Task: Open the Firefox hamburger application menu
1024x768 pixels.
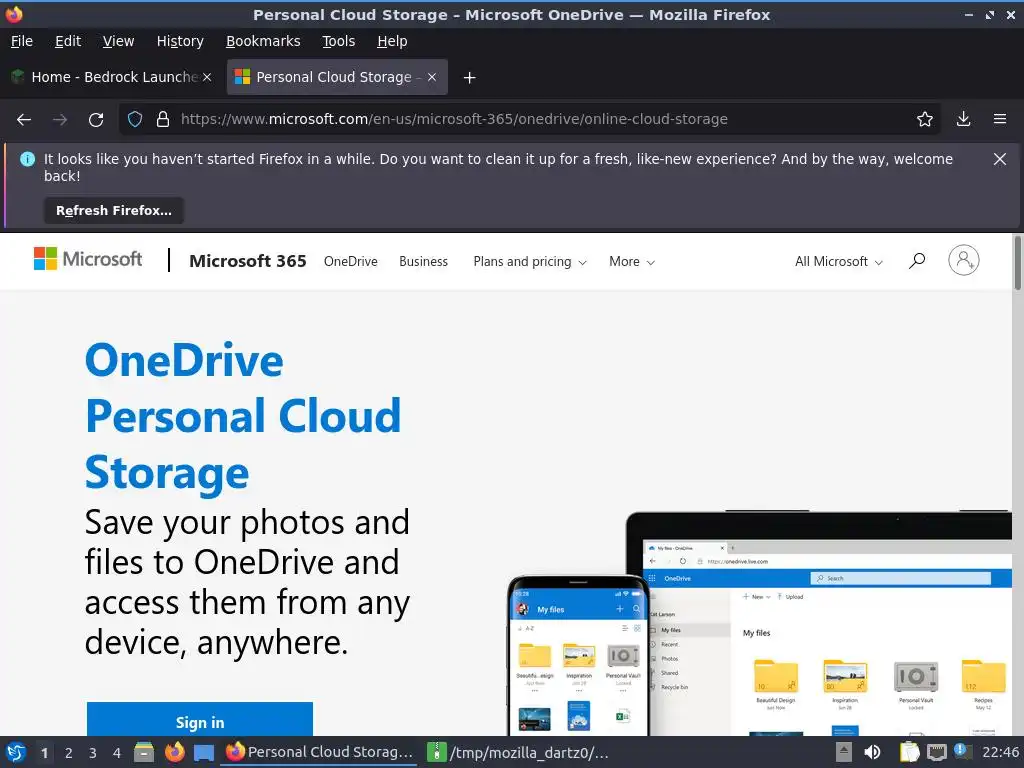Action: coord(1000,119)
